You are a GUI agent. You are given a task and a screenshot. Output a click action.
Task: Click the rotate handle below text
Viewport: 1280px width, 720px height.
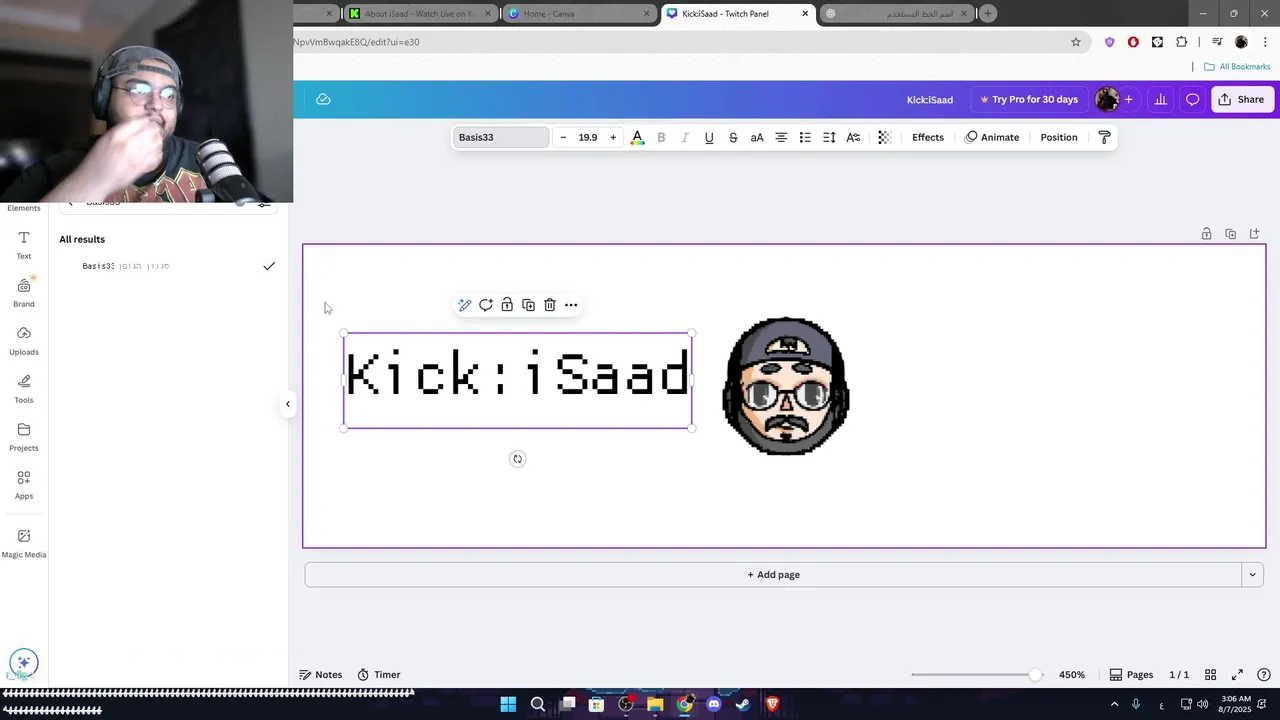click(517, 459)
